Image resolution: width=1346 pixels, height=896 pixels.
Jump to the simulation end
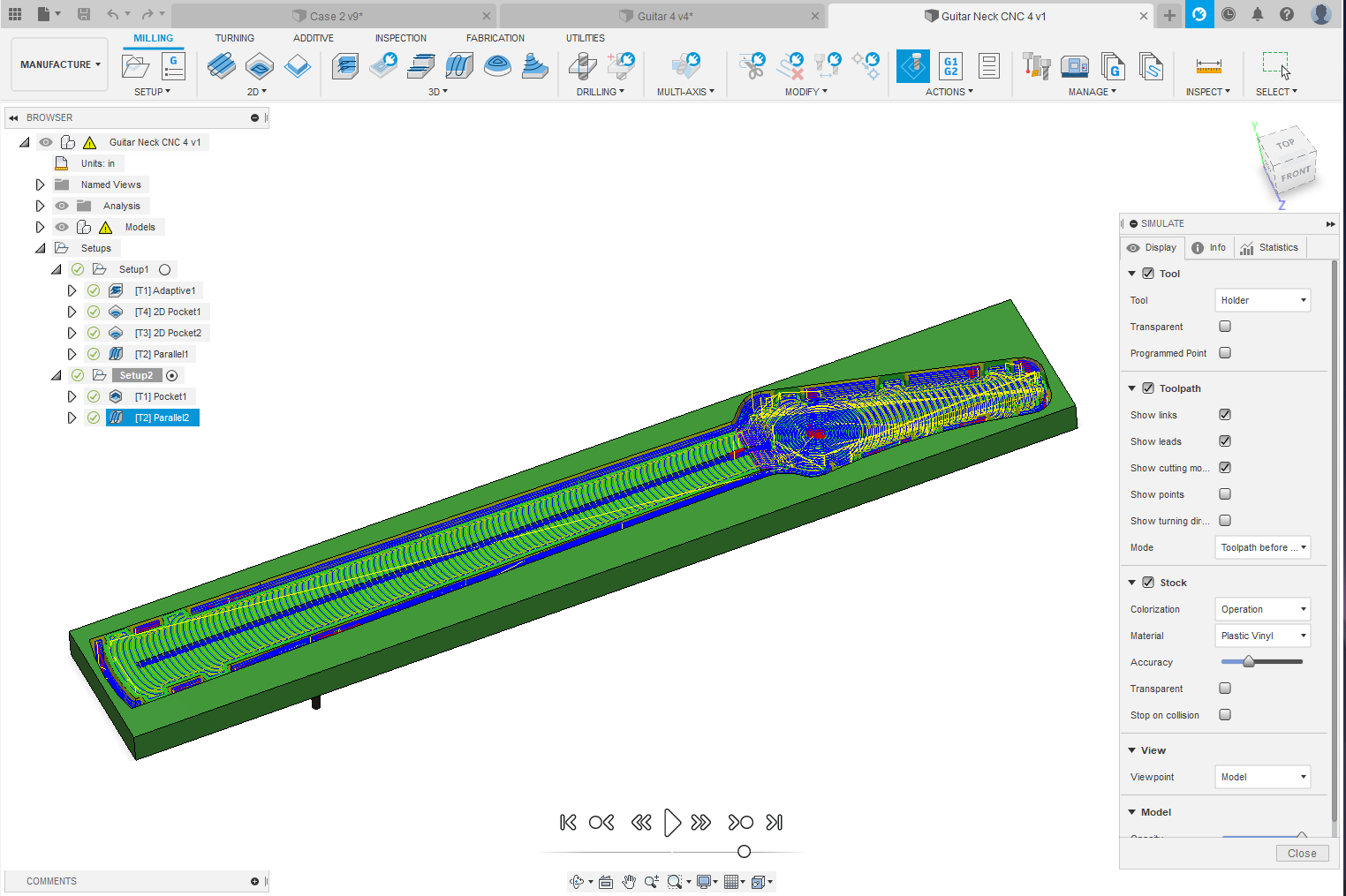pyautogui.click(x=775, y=823)
